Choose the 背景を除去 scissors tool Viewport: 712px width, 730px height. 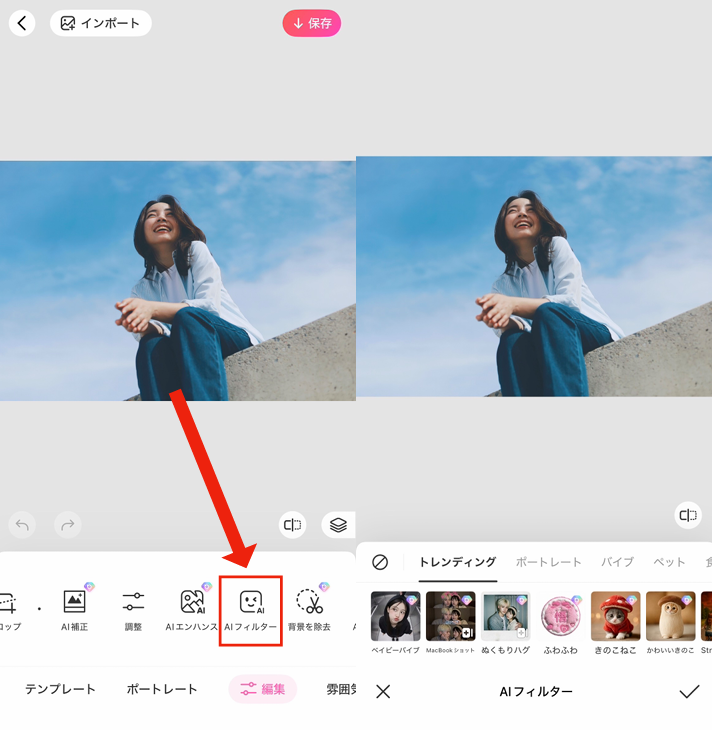pos(309,608)
